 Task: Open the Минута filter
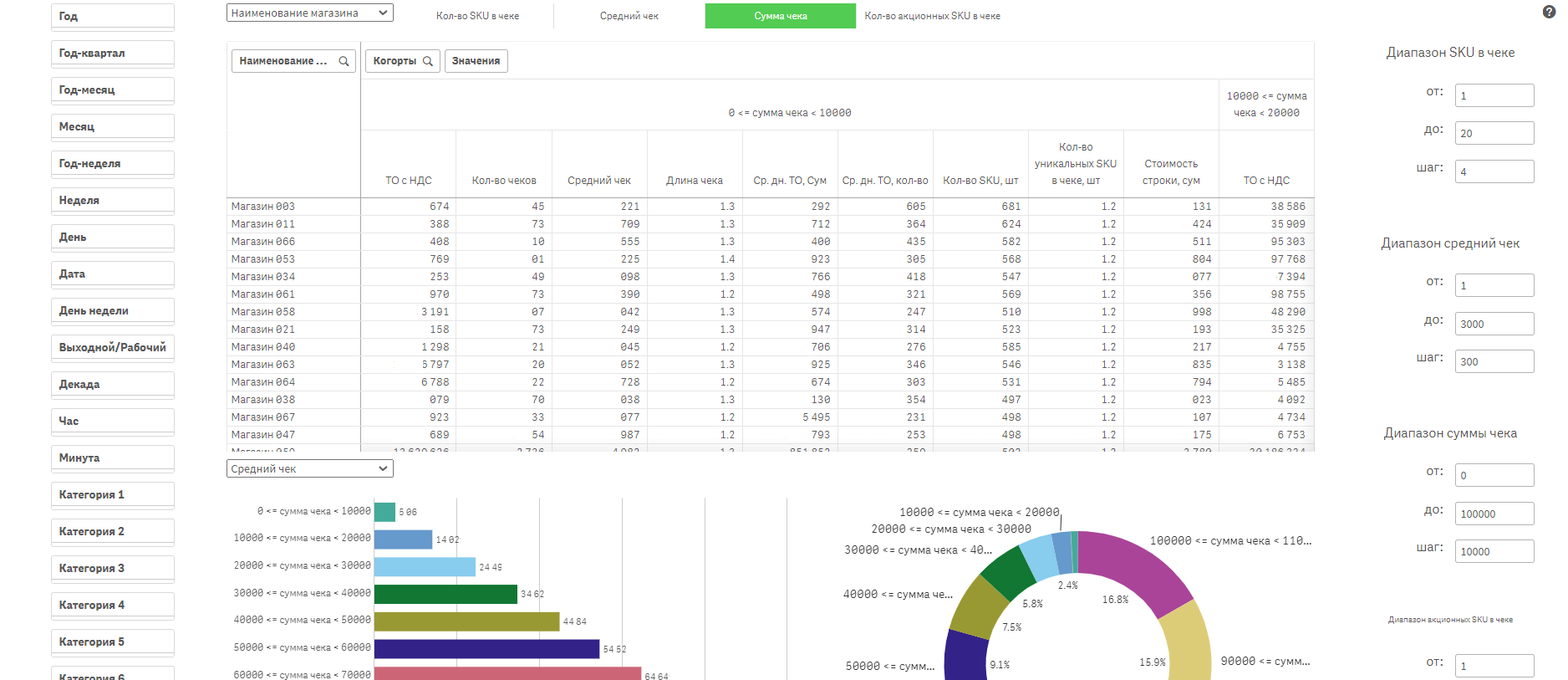(x=113, y=458)
